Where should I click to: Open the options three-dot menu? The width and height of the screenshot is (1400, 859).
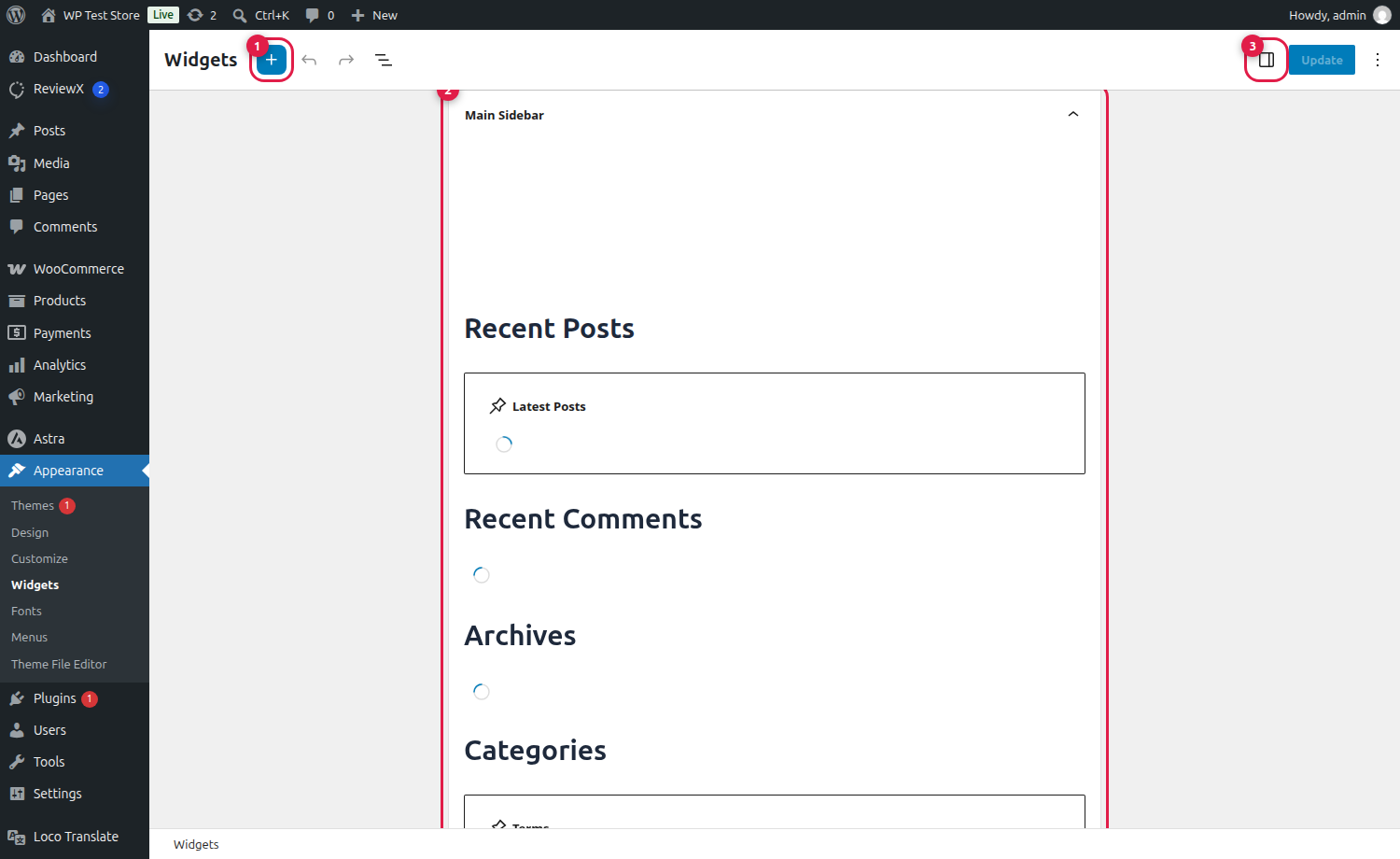[x=1378, y=60]
